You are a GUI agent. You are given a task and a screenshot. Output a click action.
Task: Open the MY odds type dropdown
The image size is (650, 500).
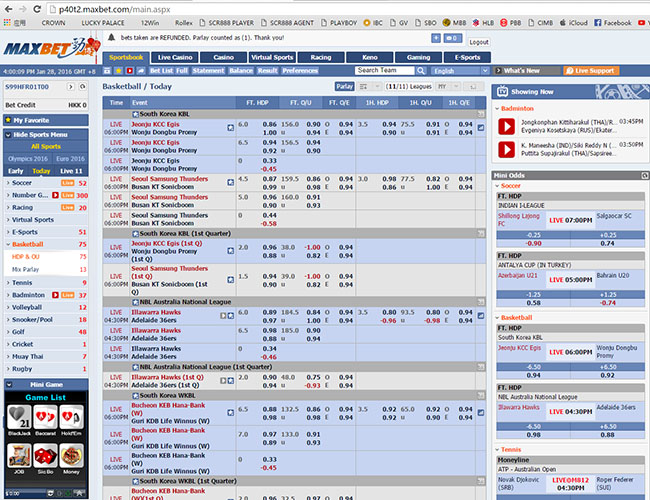point(448,87)
